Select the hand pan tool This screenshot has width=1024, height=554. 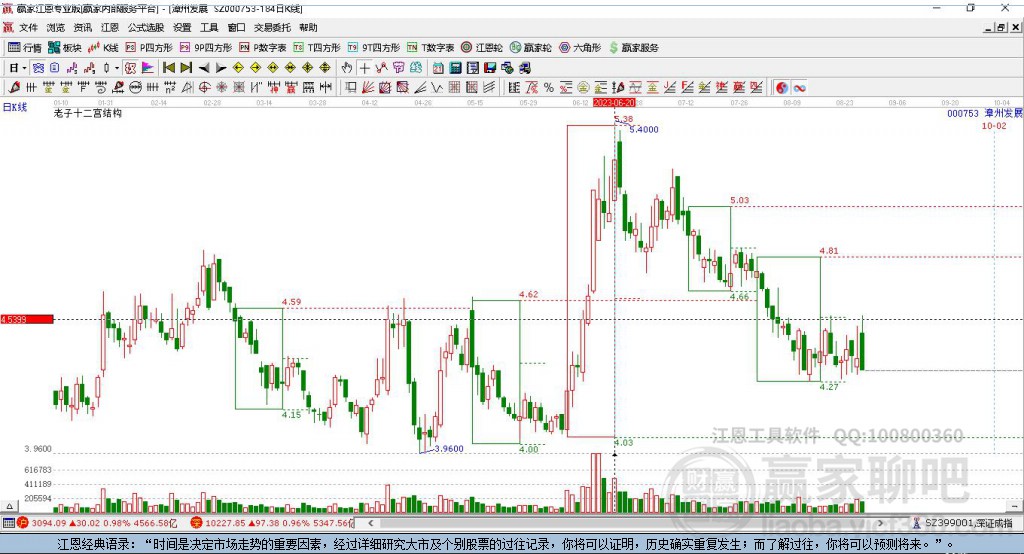tap(347, 68)
